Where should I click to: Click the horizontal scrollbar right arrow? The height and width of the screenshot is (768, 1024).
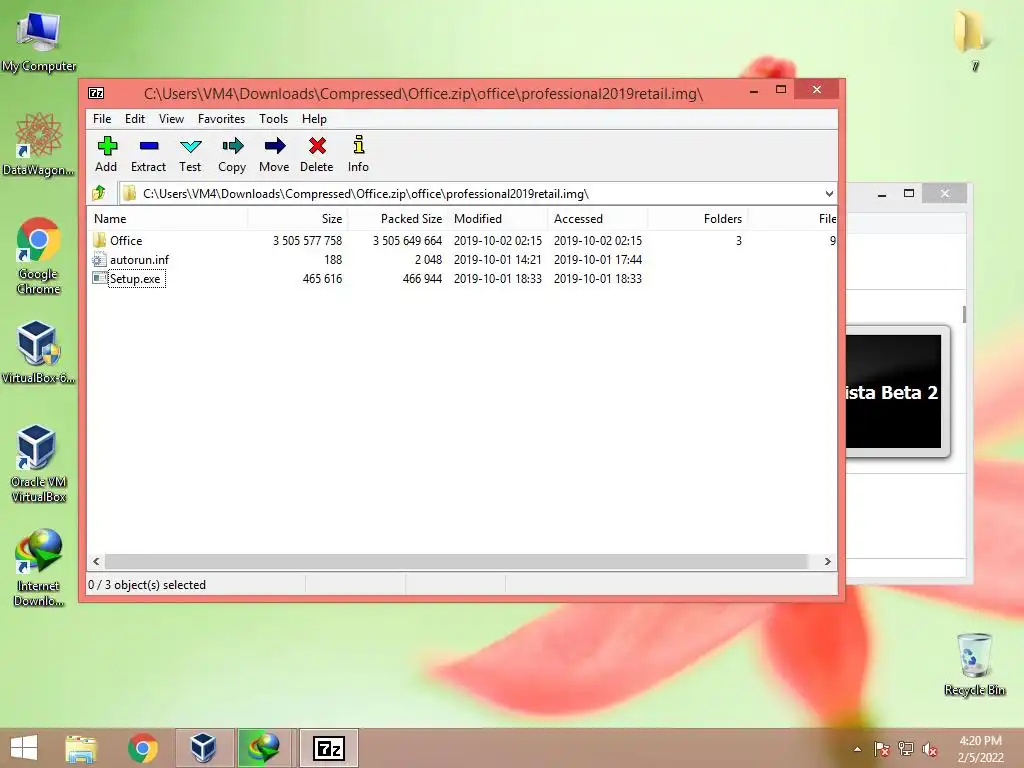827,561
